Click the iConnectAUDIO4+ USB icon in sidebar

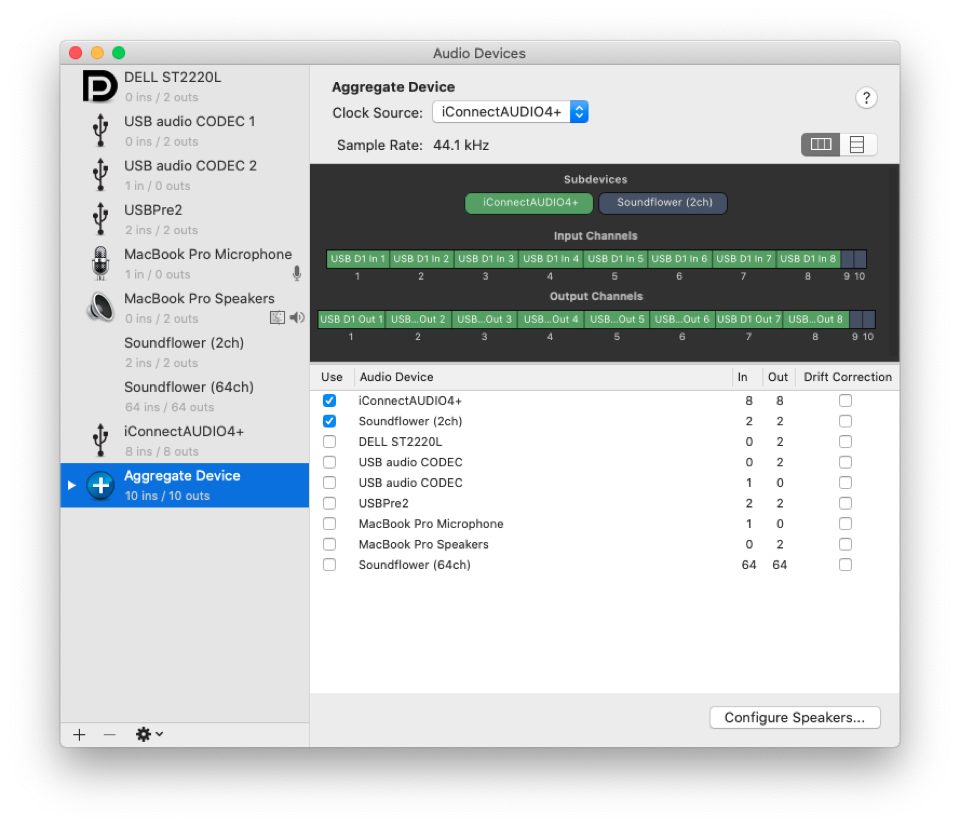tap(100, 440)
